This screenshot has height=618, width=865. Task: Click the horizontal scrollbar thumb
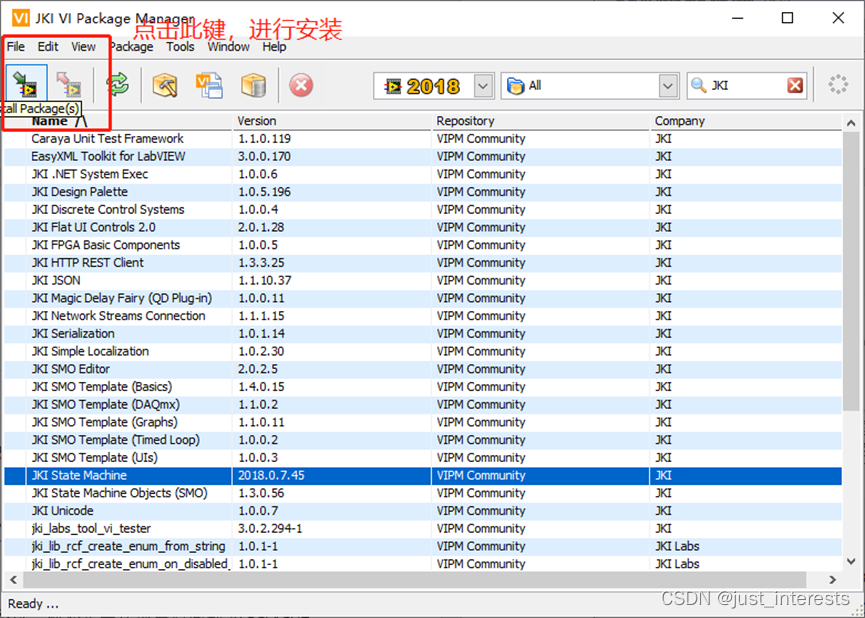point(415,579)
